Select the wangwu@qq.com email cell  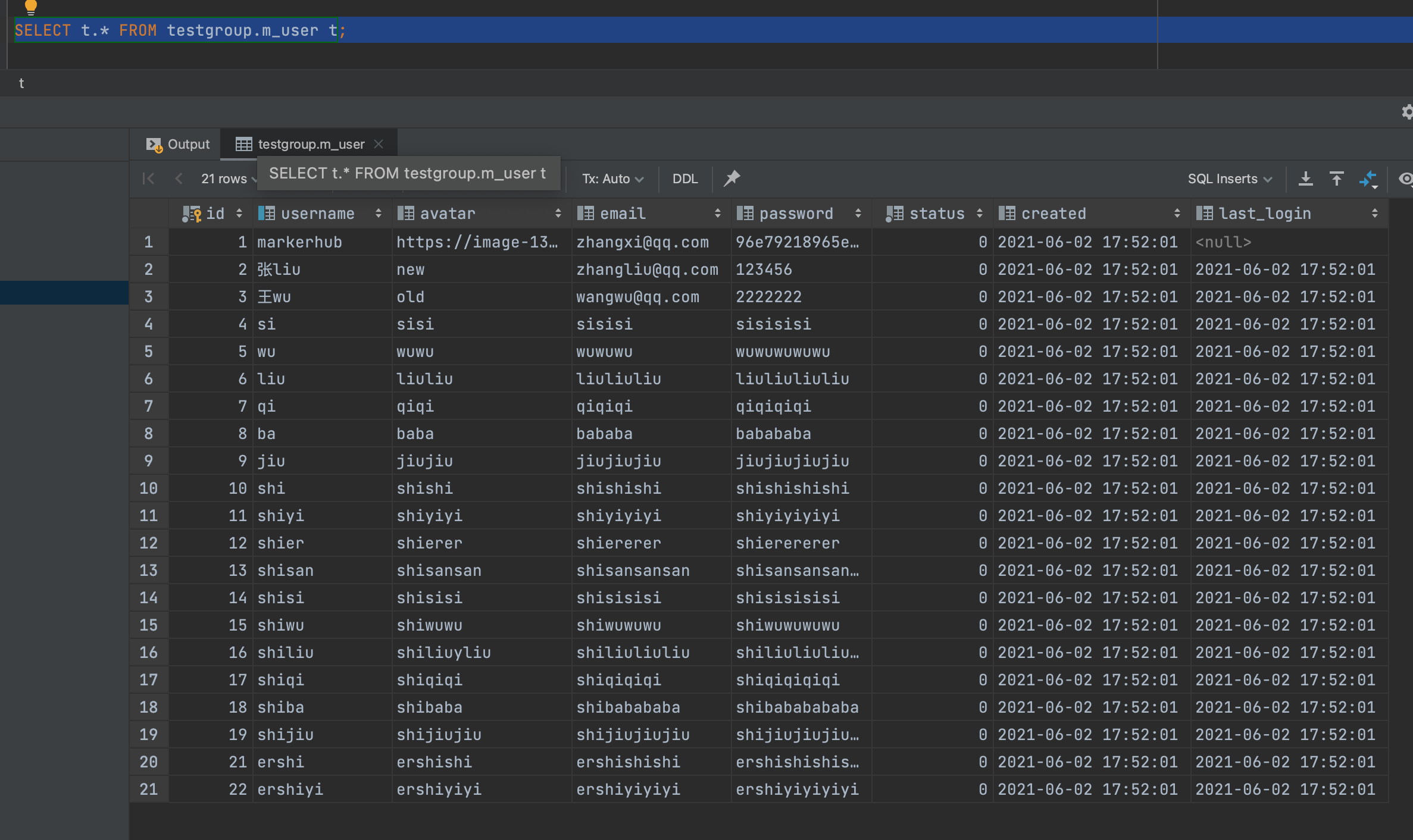[651, 297]
